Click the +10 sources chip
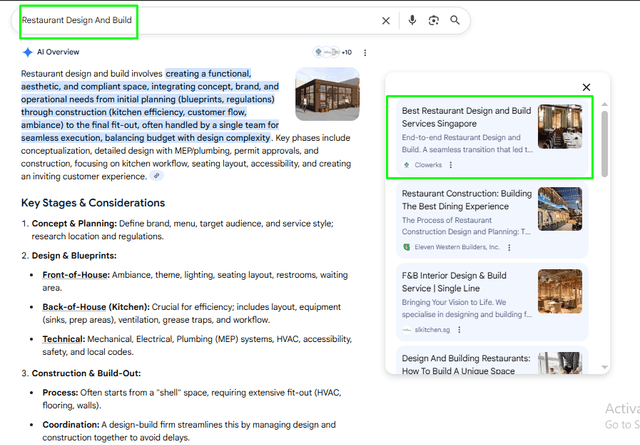This screenshot has height=445, width=640. click(332, 52)
